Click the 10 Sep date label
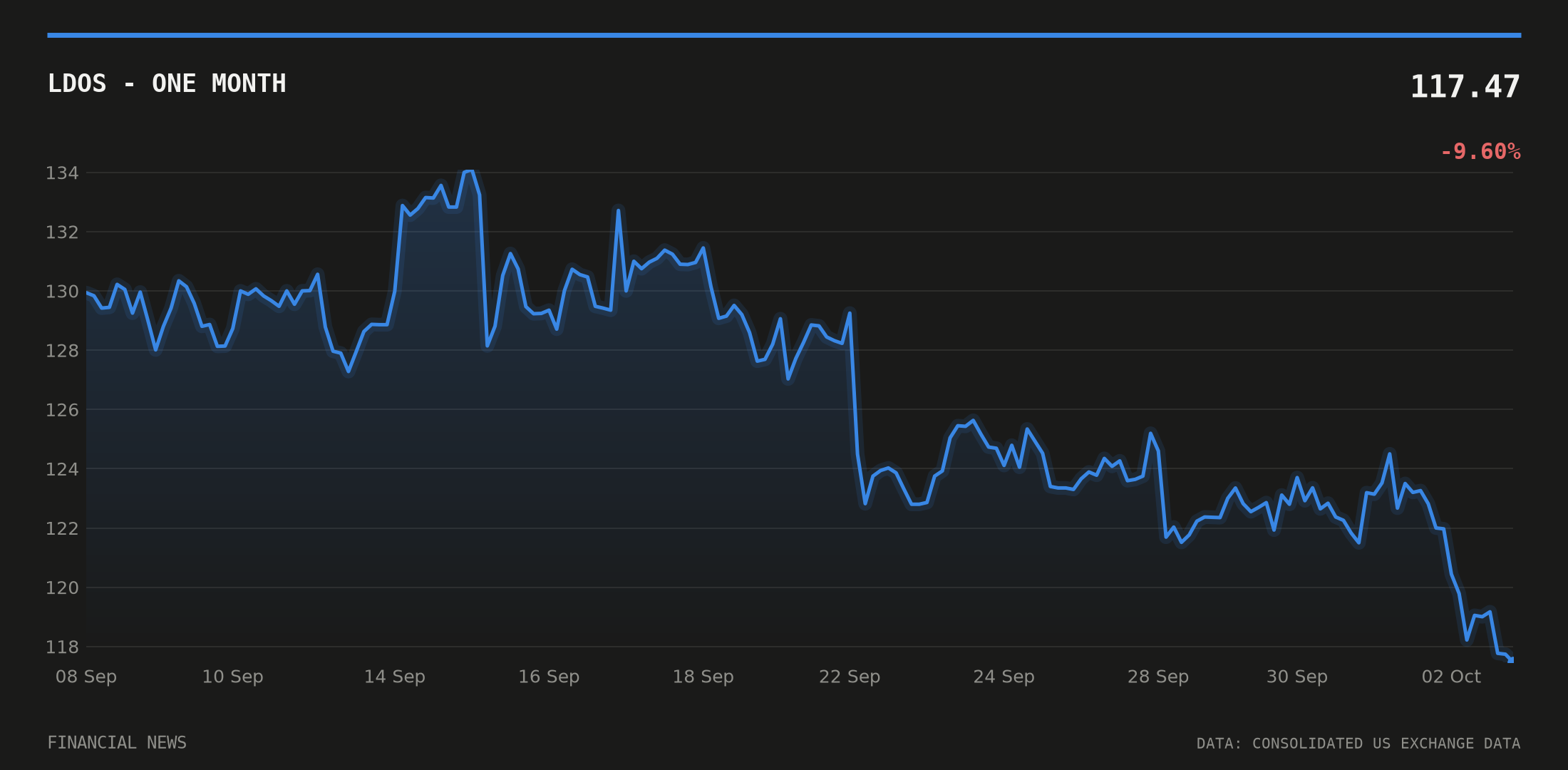 pyautogui.click(x=233, y=677)
